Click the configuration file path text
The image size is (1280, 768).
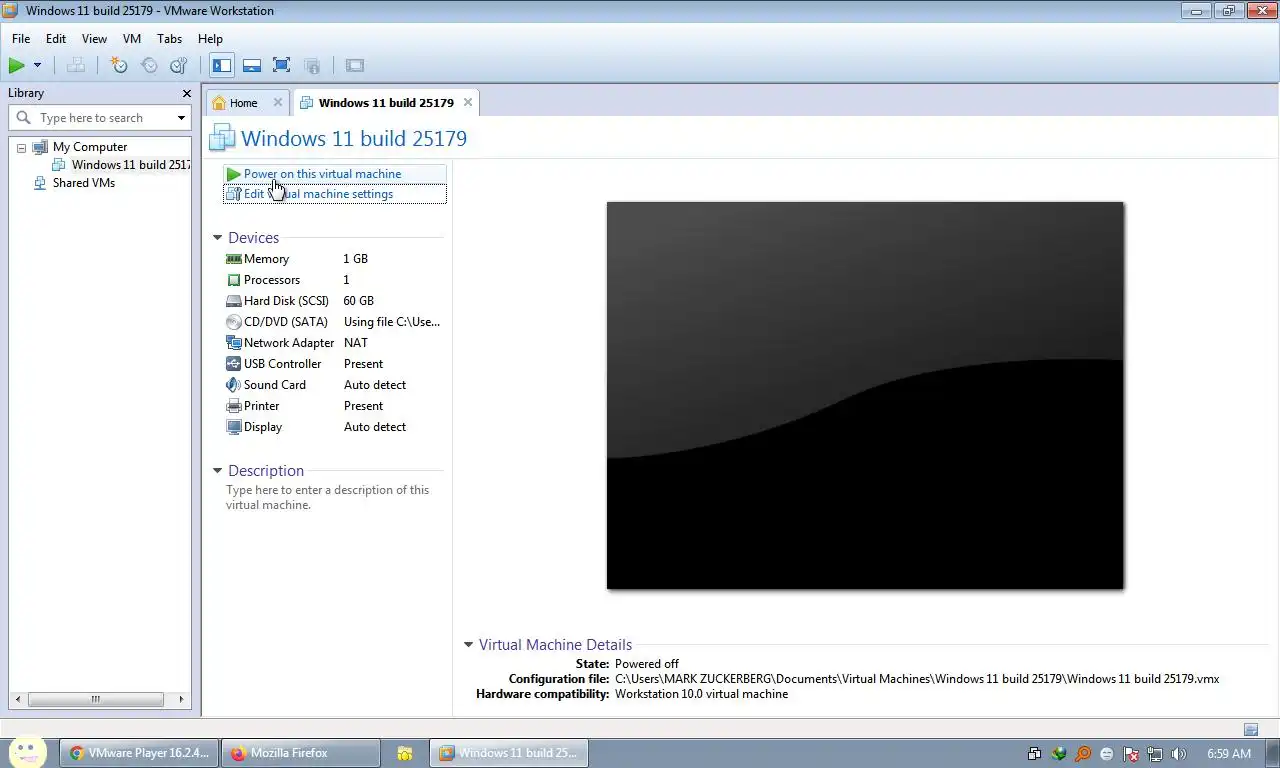[x=917, y=679]
